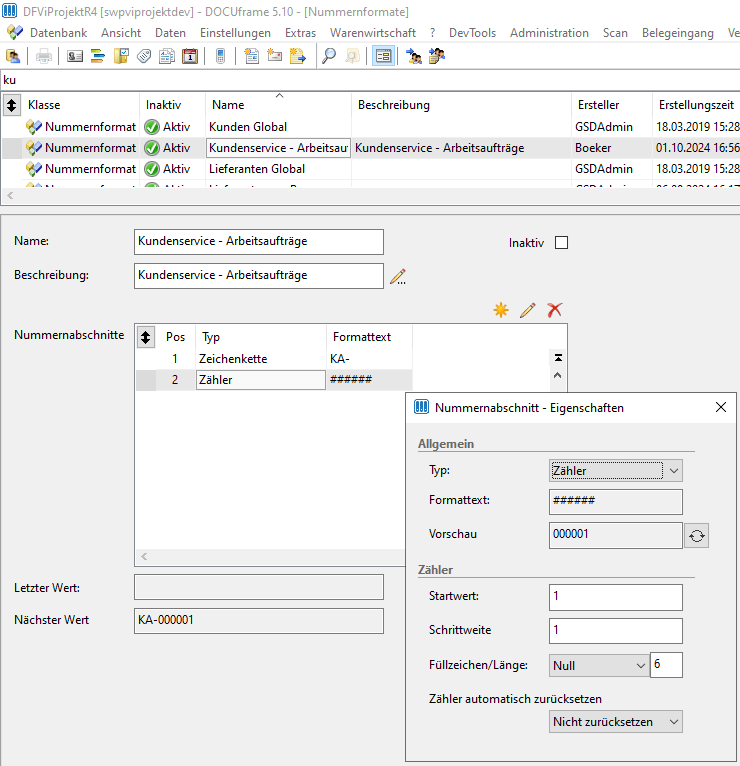Click the assign users arrow toolbar icon

pos(414,57)
